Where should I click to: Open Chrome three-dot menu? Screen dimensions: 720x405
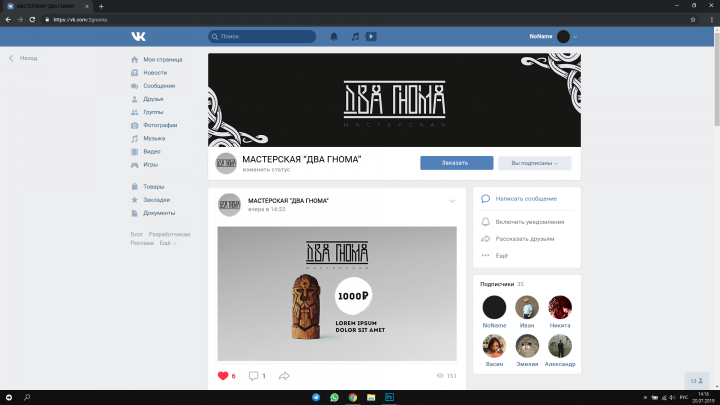(712, 20)
